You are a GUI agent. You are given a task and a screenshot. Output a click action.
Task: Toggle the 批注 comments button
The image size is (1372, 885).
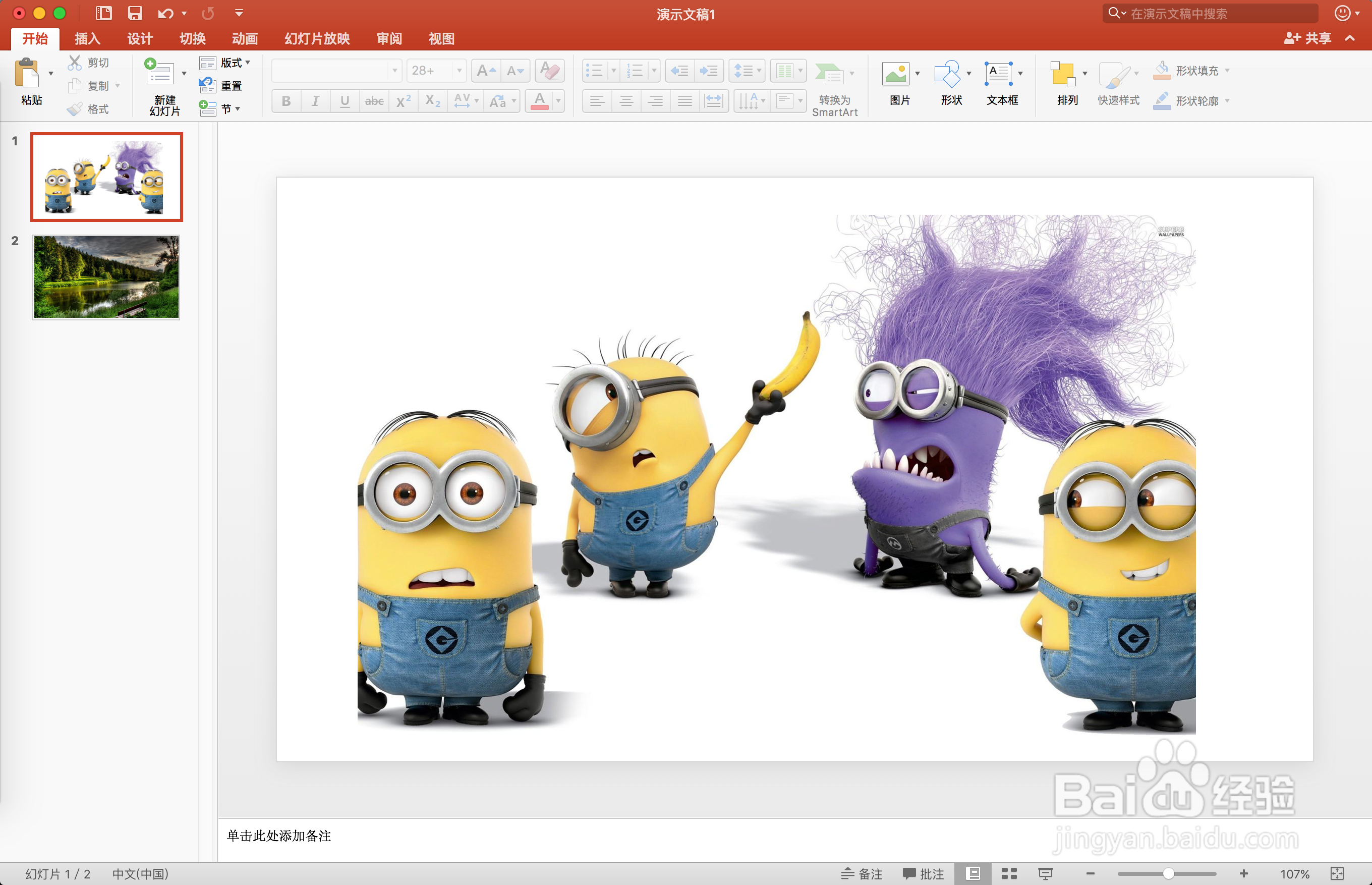tap(923, 873)
